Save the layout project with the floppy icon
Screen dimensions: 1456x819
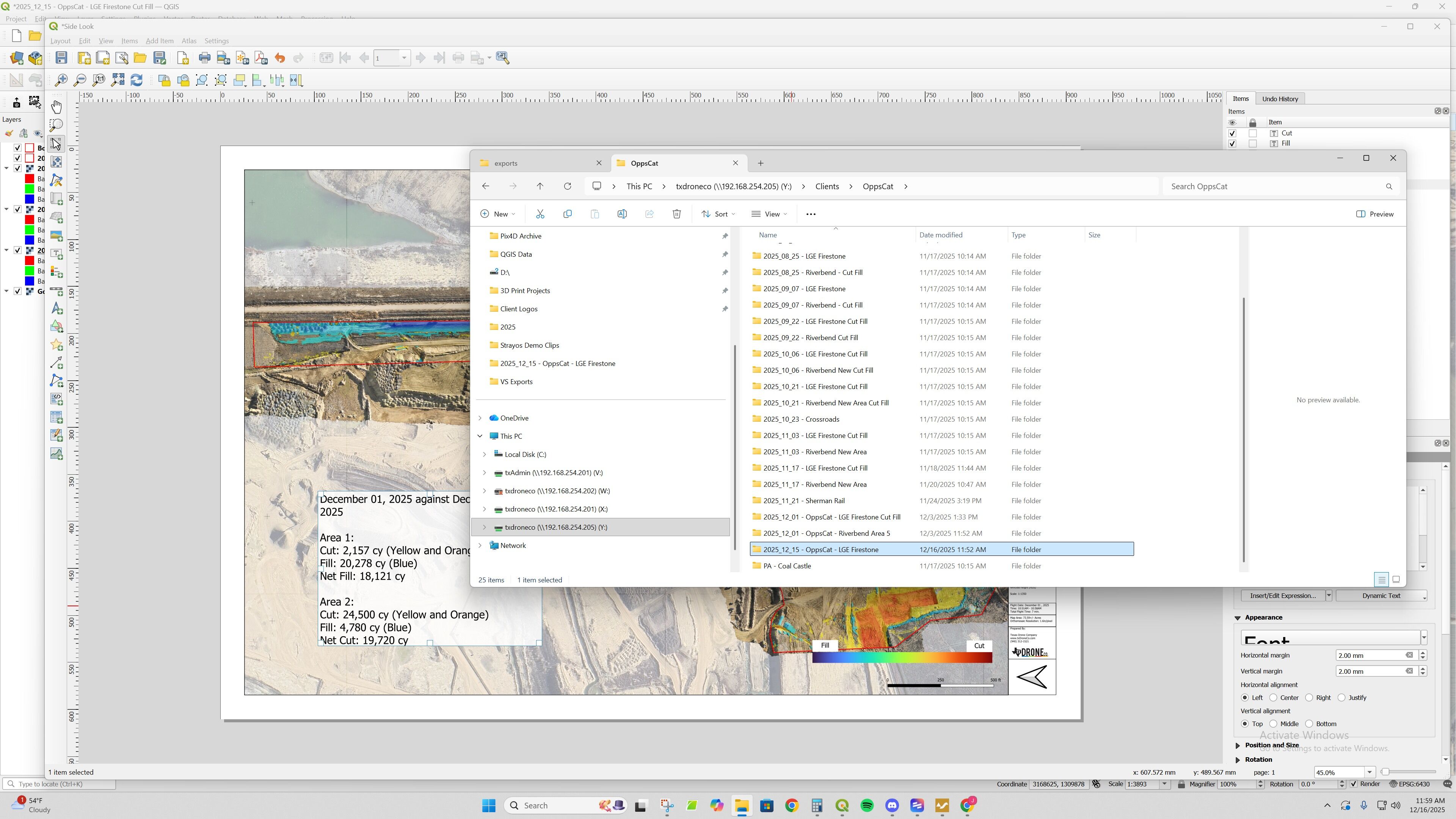tap(61, 58)
